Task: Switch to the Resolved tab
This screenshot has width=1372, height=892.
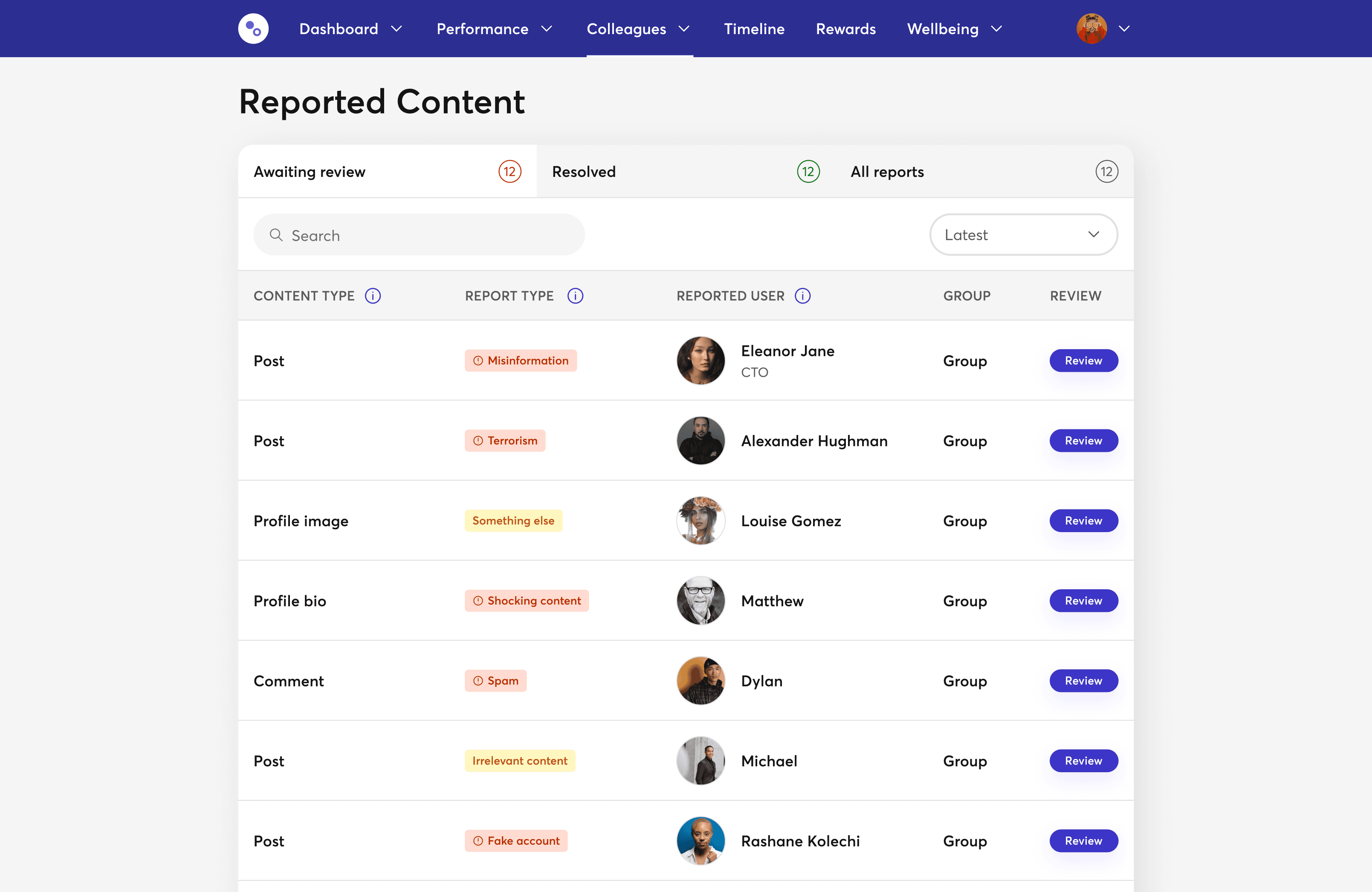Action: [686, 171]
